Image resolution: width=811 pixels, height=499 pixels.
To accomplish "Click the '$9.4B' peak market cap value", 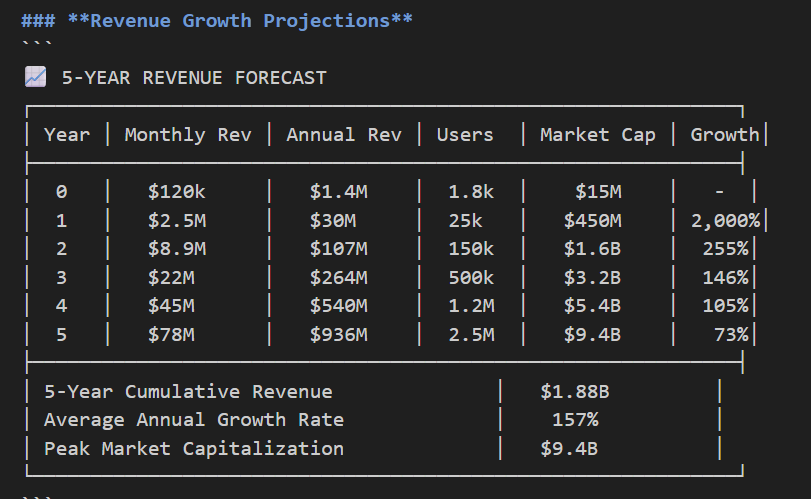I will [x=569, y=448].
